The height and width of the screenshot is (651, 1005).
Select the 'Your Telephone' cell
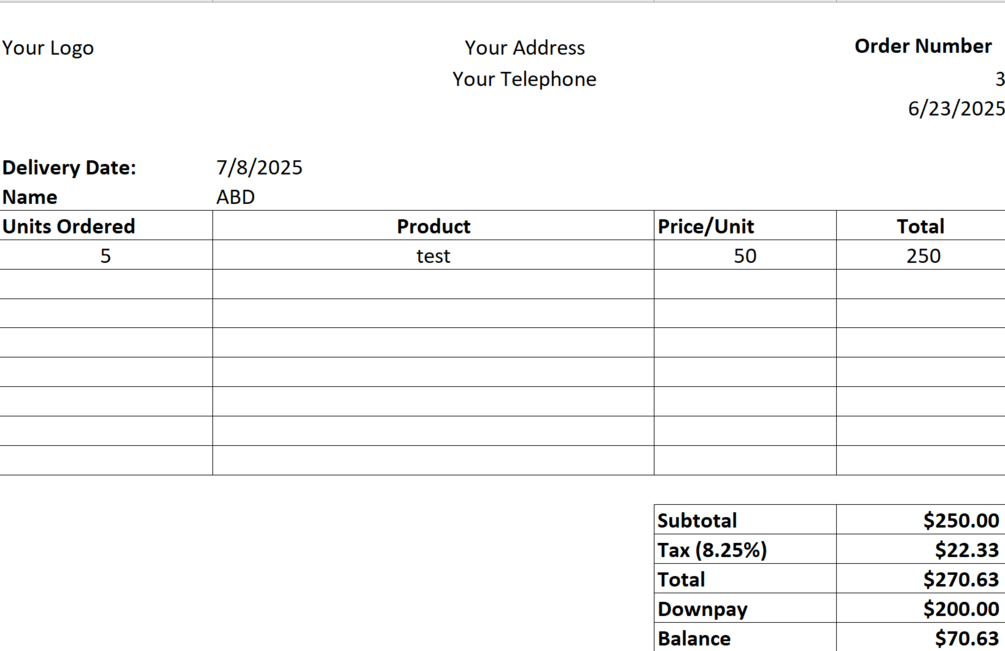coord(524,80)
